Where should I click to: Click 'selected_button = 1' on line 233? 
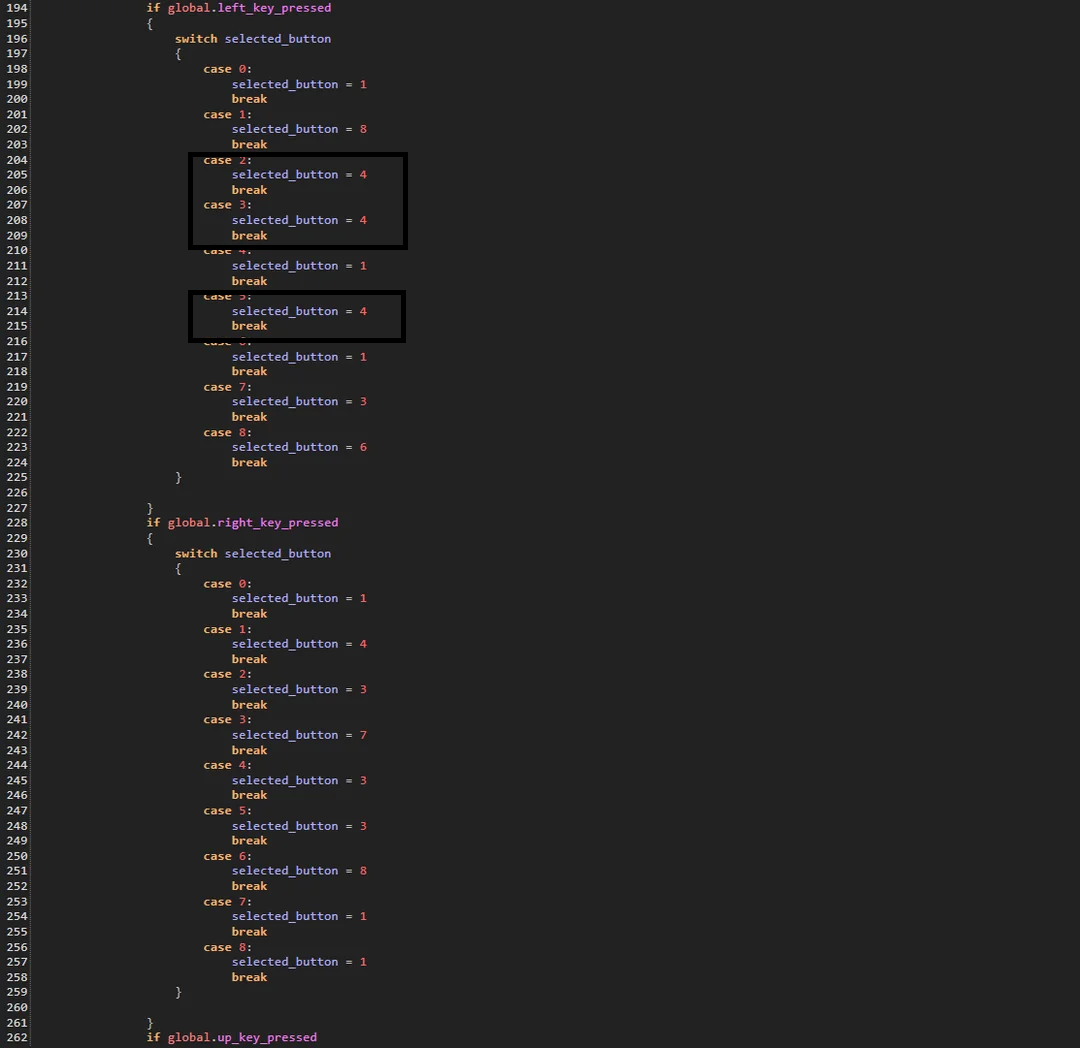point(299,598)
